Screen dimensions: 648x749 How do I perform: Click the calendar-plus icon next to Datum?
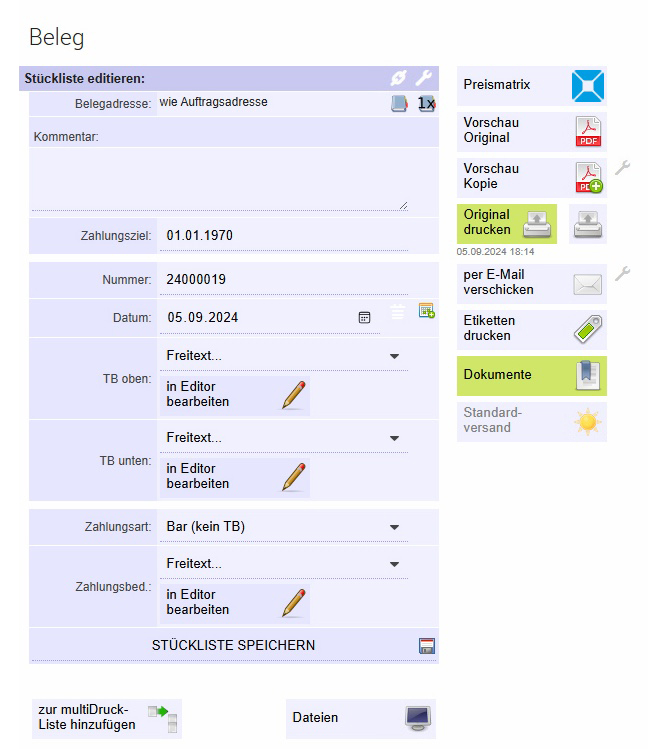tap(426, 311)
